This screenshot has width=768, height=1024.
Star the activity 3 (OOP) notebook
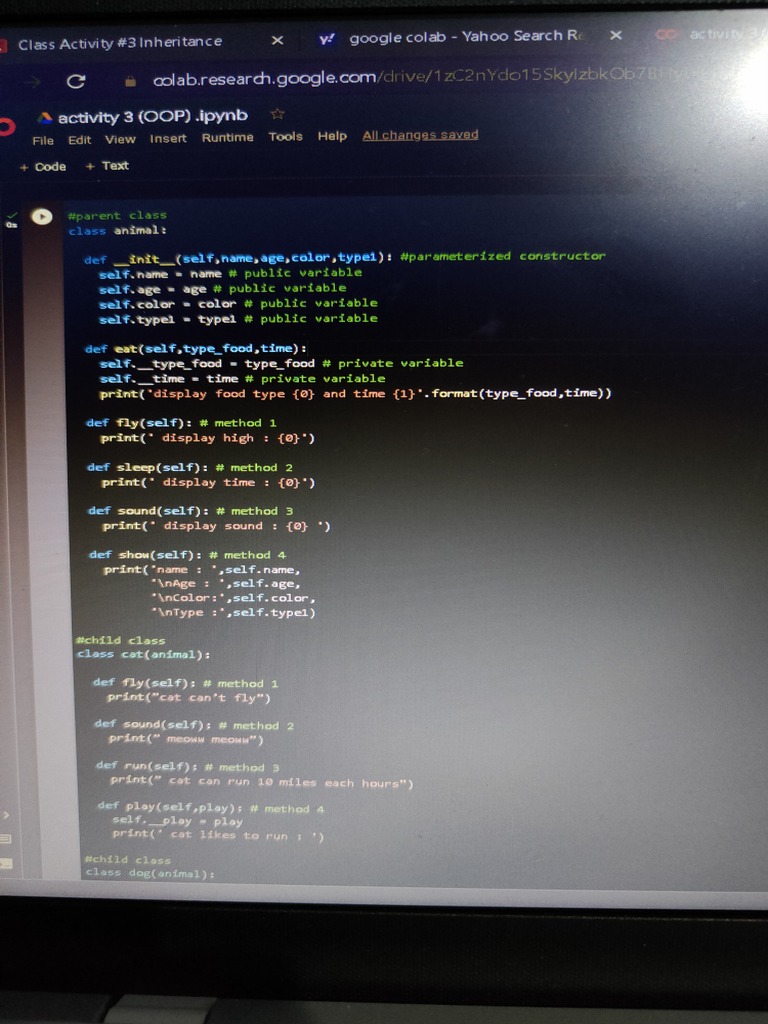(x=277, y=114)
